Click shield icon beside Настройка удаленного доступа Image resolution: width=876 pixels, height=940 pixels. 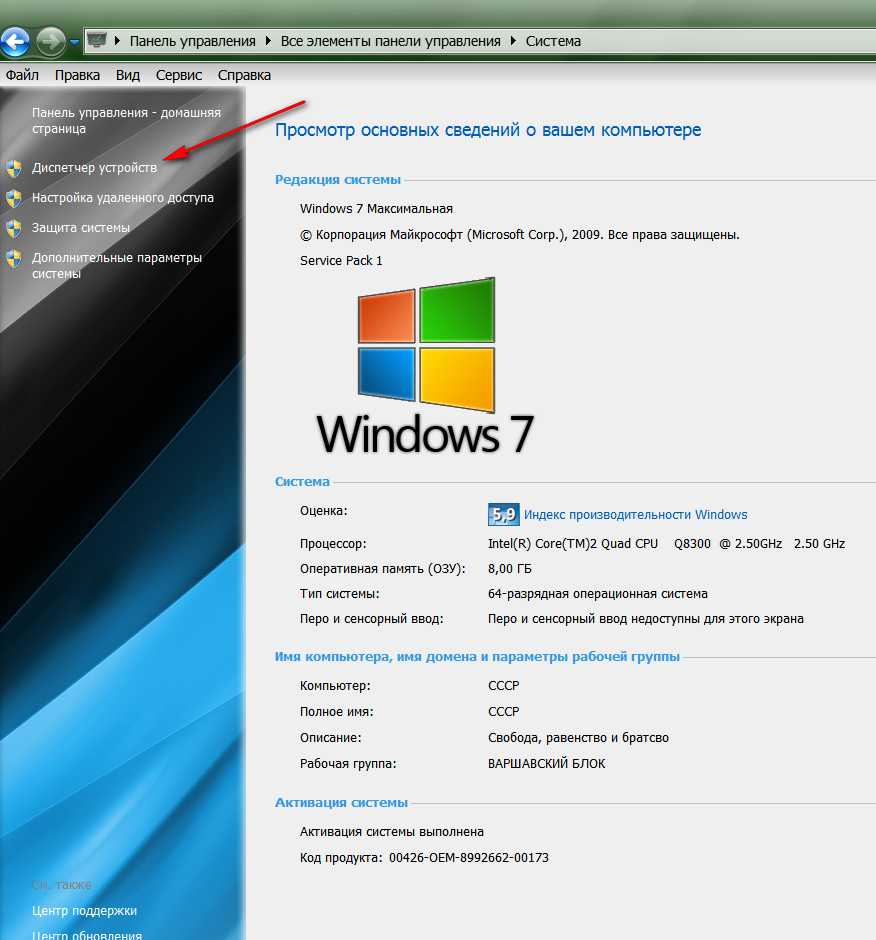14,198
